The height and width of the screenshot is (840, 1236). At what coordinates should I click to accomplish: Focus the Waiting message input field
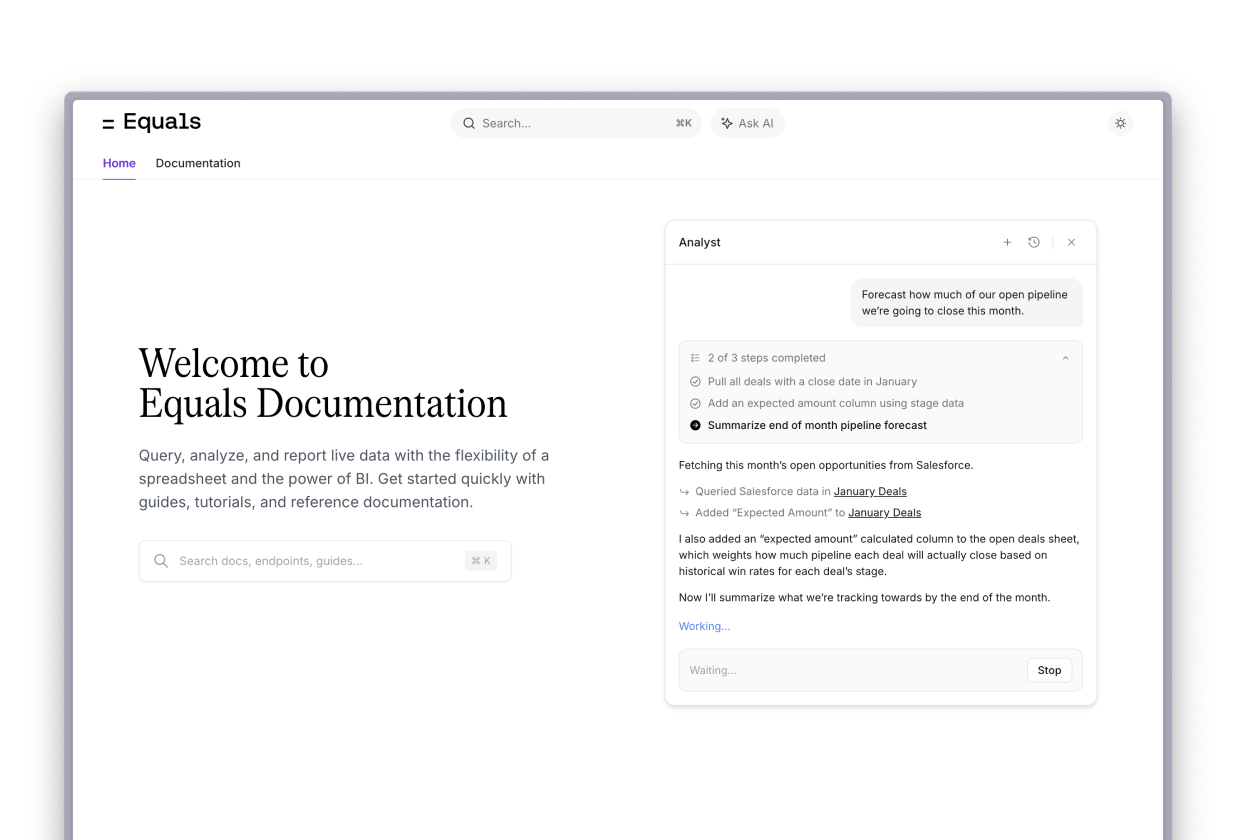(x=850, y=670)
